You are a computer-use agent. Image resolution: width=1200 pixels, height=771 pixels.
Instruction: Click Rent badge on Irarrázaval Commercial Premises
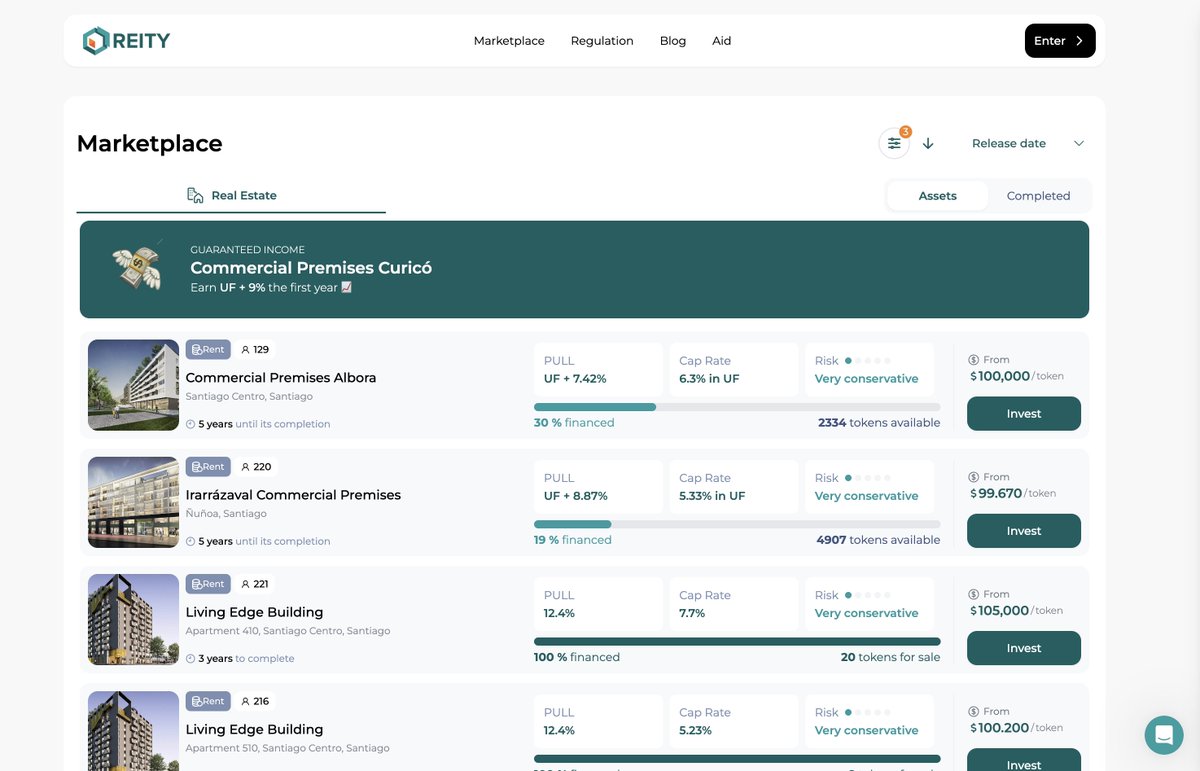coord(208,467)
